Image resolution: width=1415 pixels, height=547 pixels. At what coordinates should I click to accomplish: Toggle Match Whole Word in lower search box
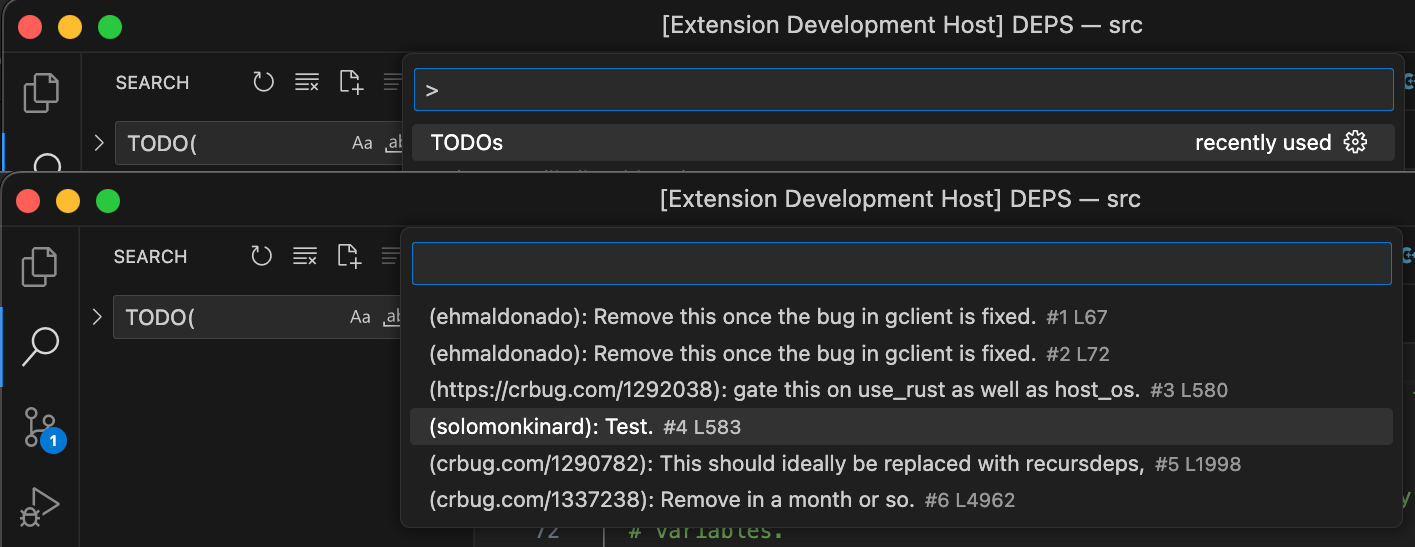(393, 318)
